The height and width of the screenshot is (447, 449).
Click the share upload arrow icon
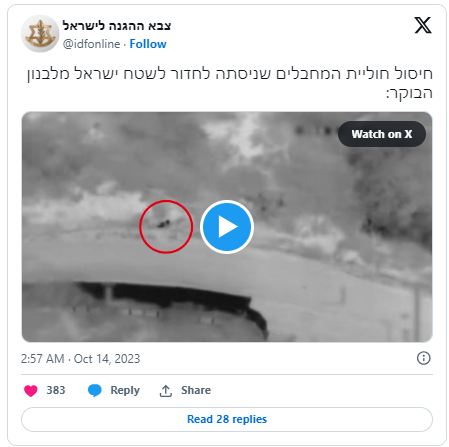click(166, 391)
